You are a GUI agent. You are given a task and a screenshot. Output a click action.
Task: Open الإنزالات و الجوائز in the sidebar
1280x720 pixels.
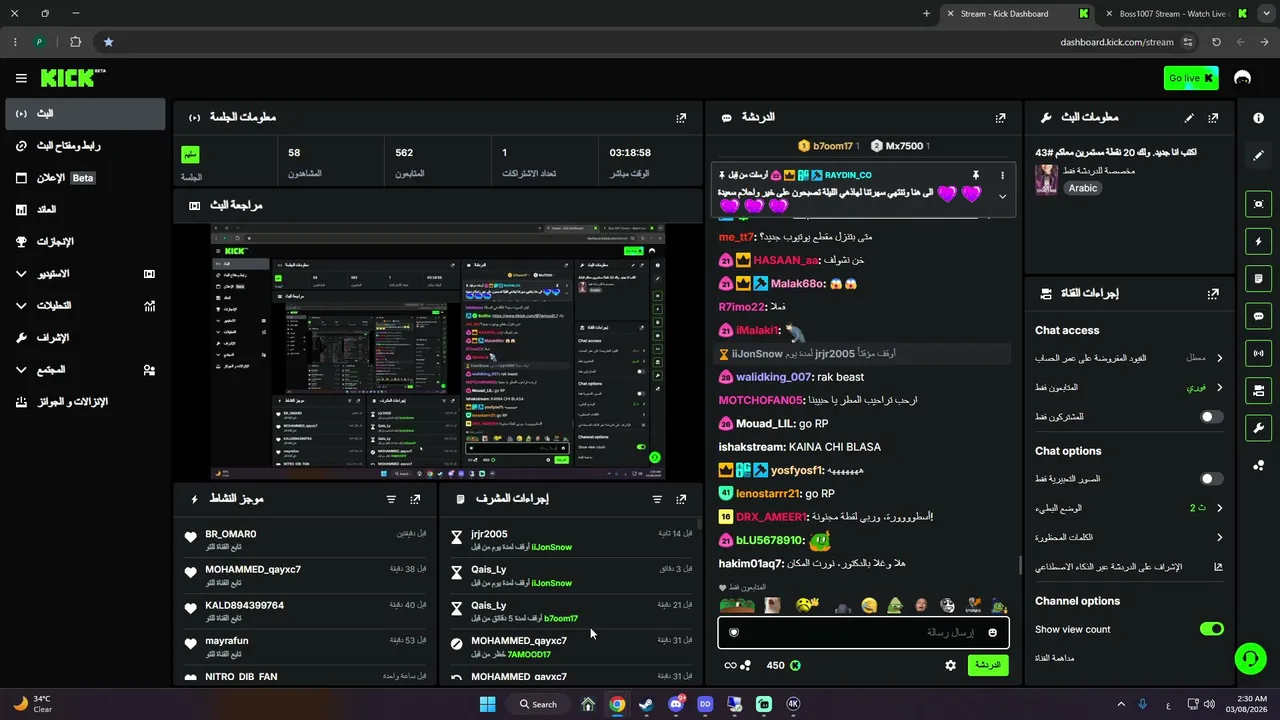tap(85, 401)
